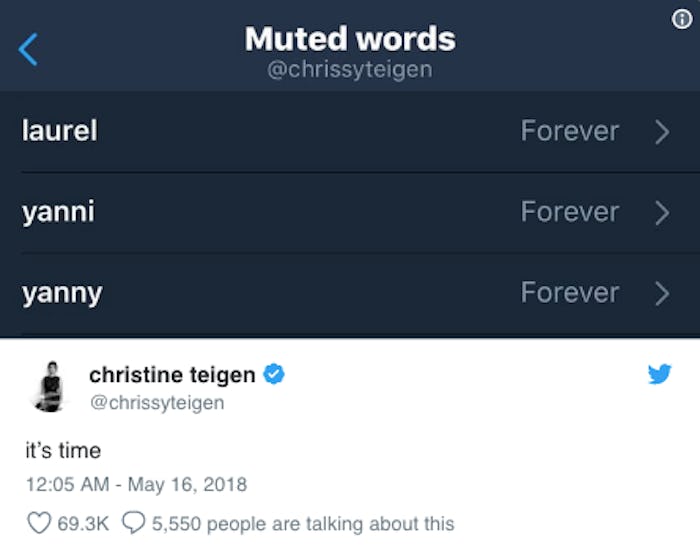
Task: Click the "it's time" tweet text
Action: (63, 450)
